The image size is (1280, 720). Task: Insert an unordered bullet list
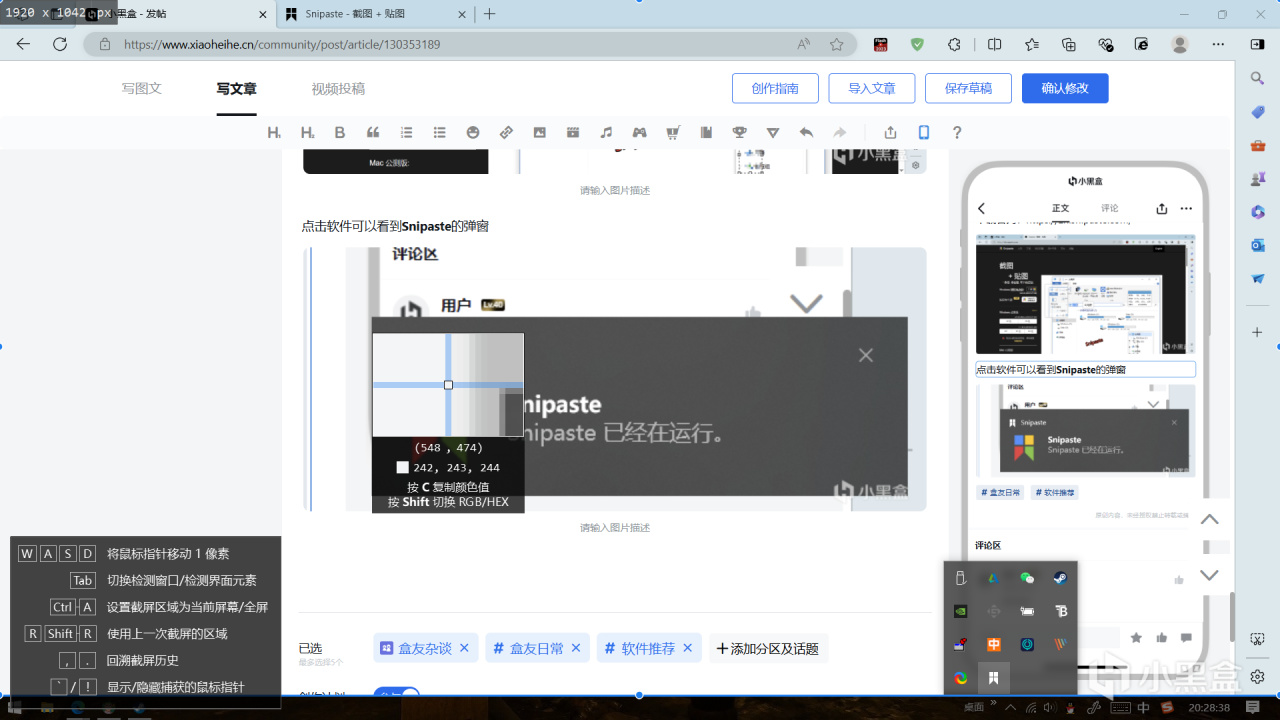[439, 132]
